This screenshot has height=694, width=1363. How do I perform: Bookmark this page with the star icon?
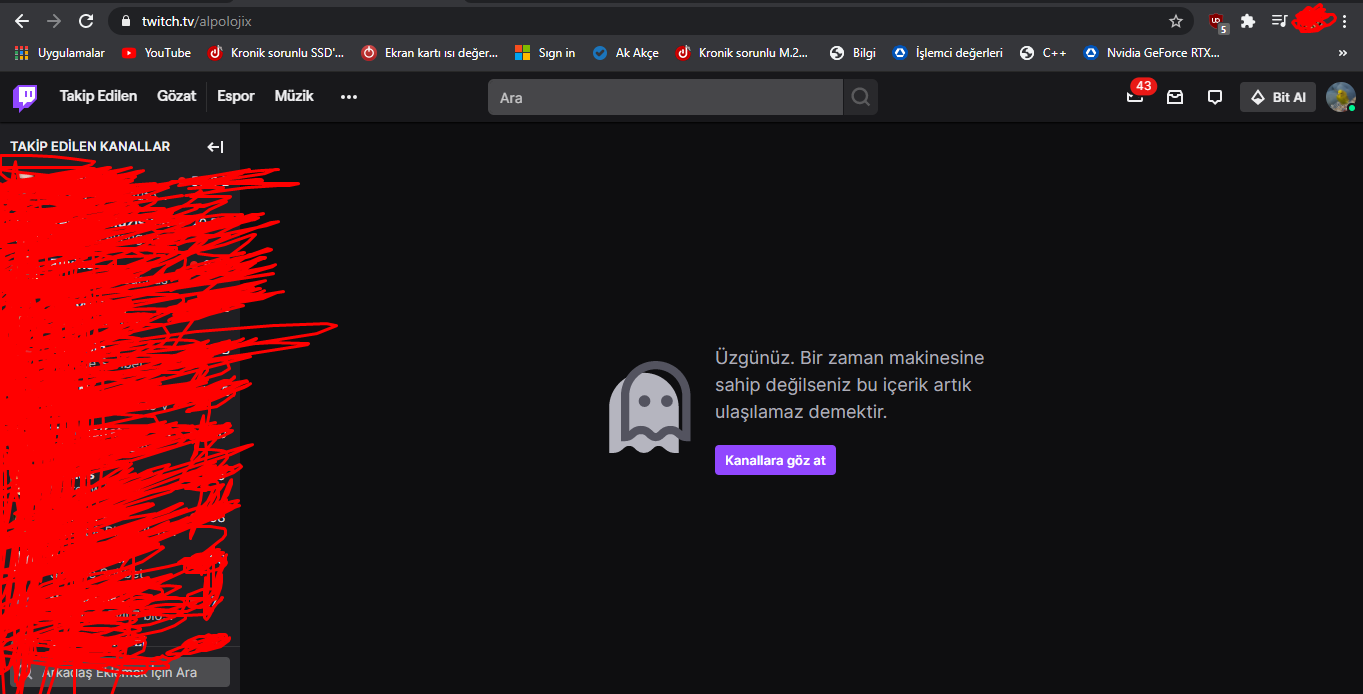tap(1176, 21)
